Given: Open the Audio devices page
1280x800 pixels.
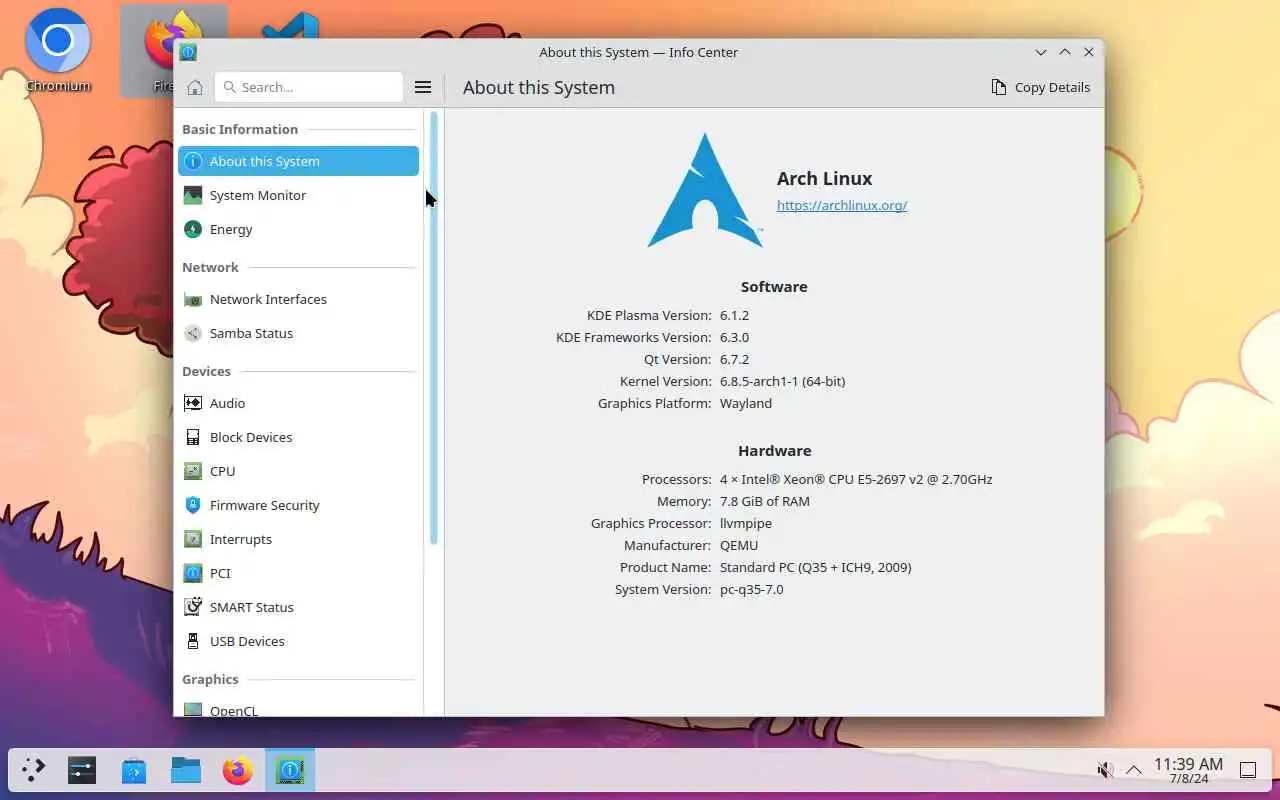Looking at the screenshot, I should coord(298,403).
